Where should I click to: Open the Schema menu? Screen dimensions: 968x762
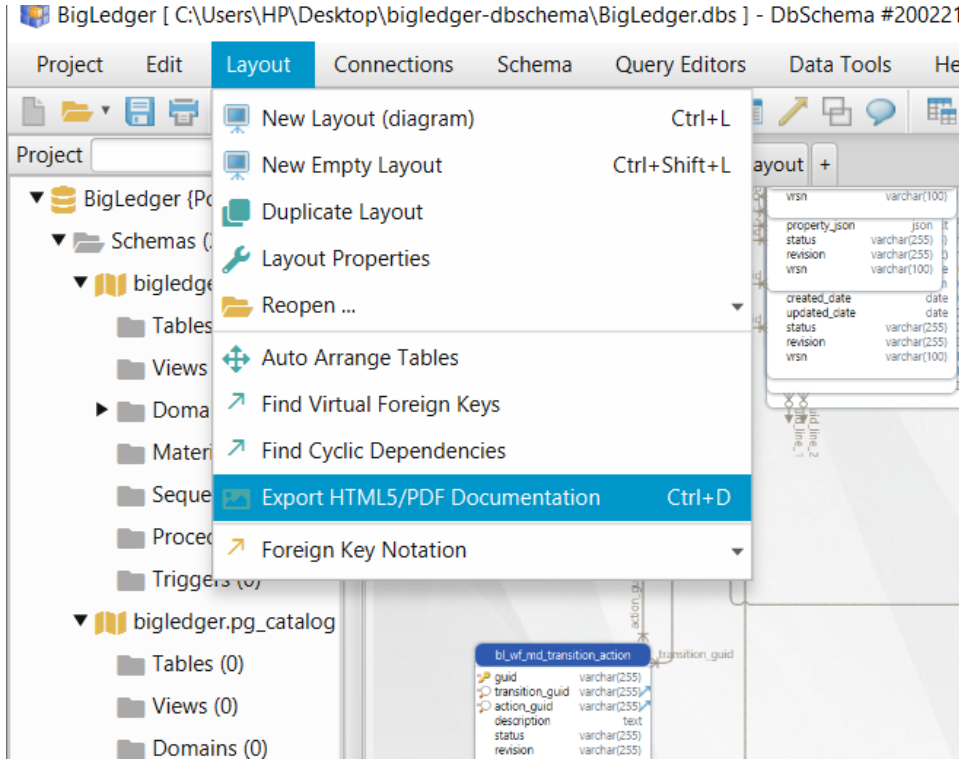point(535,64)
